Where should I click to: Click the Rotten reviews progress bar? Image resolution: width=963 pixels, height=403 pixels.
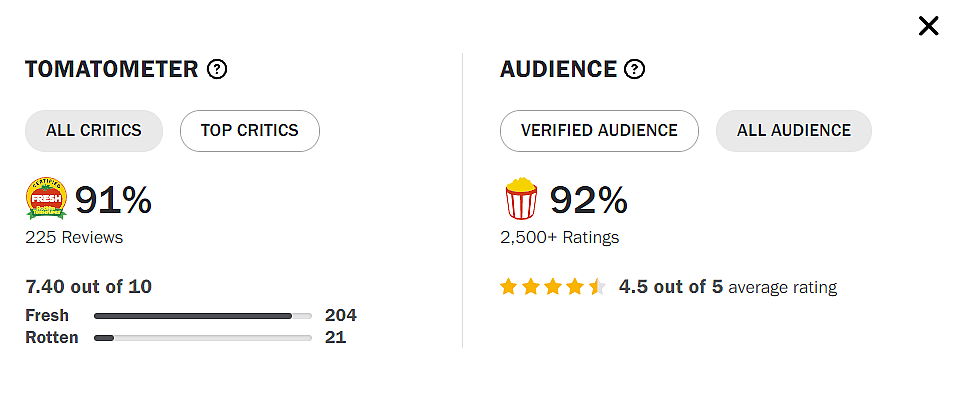pos(202,338)
